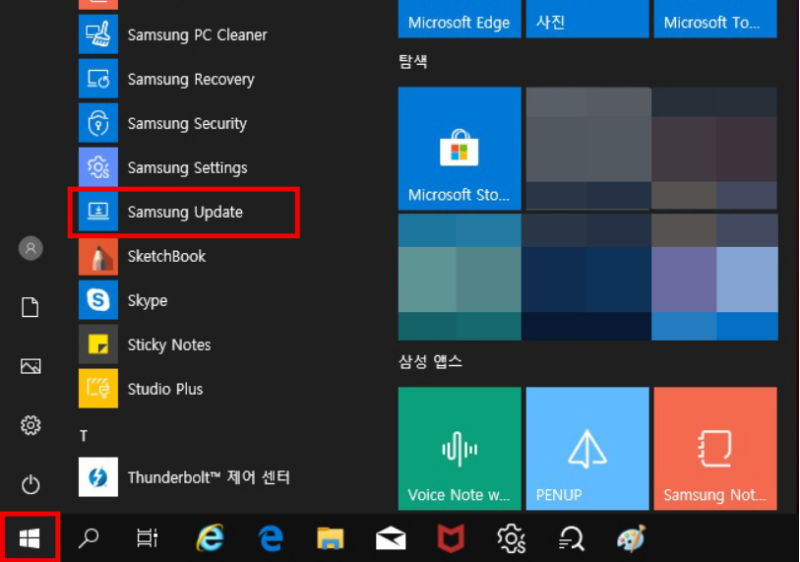Open Settings gear in Start sidebar

tap(31, 425)
